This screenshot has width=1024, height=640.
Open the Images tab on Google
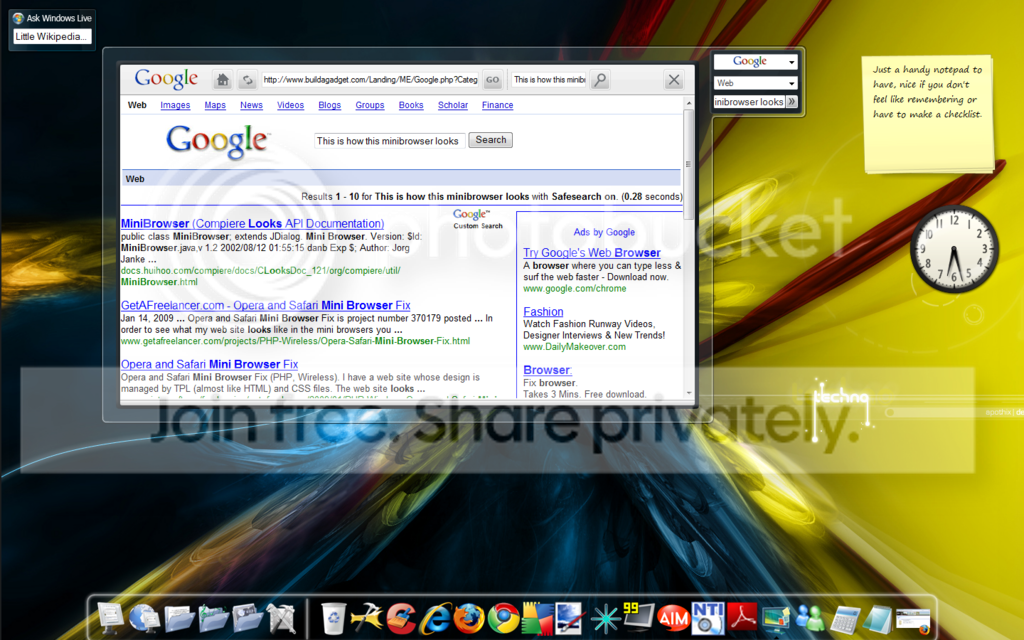pyautogui.click(x=175, y=105)
